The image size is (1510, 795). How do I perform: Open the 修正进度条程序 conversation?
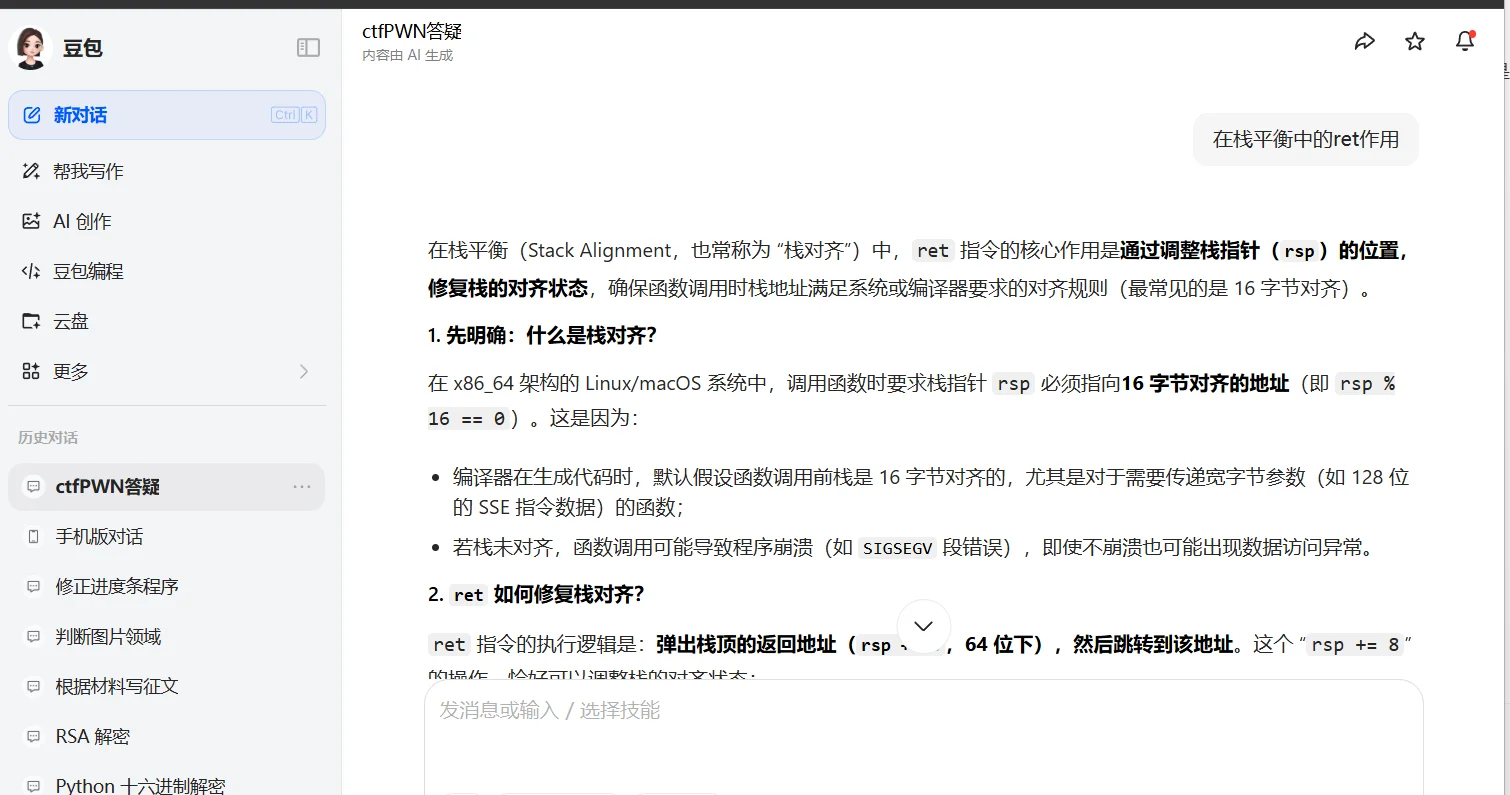click(117, 587)
